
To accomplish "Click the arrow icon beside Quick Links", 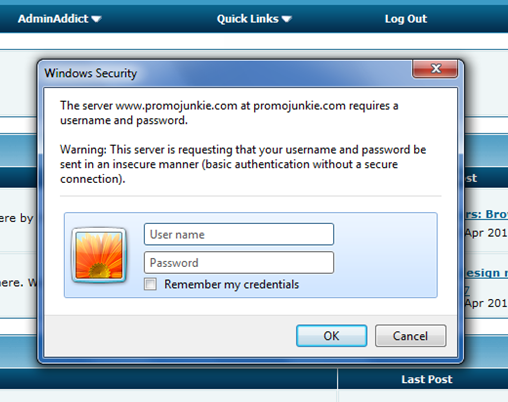I will [x=287, y=19].
